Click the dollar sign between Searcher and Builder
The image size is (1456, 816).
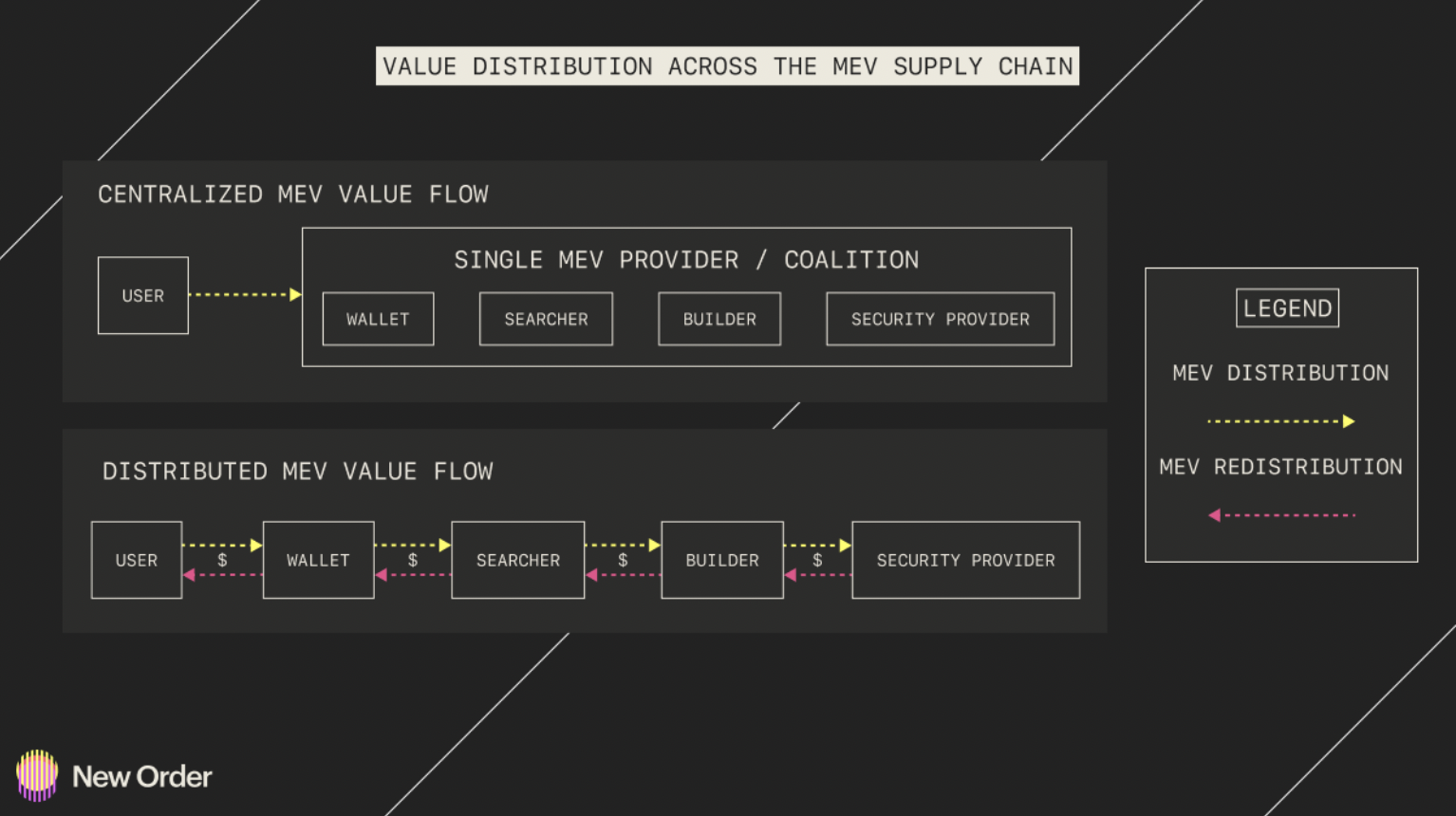[x=623, y=560]
